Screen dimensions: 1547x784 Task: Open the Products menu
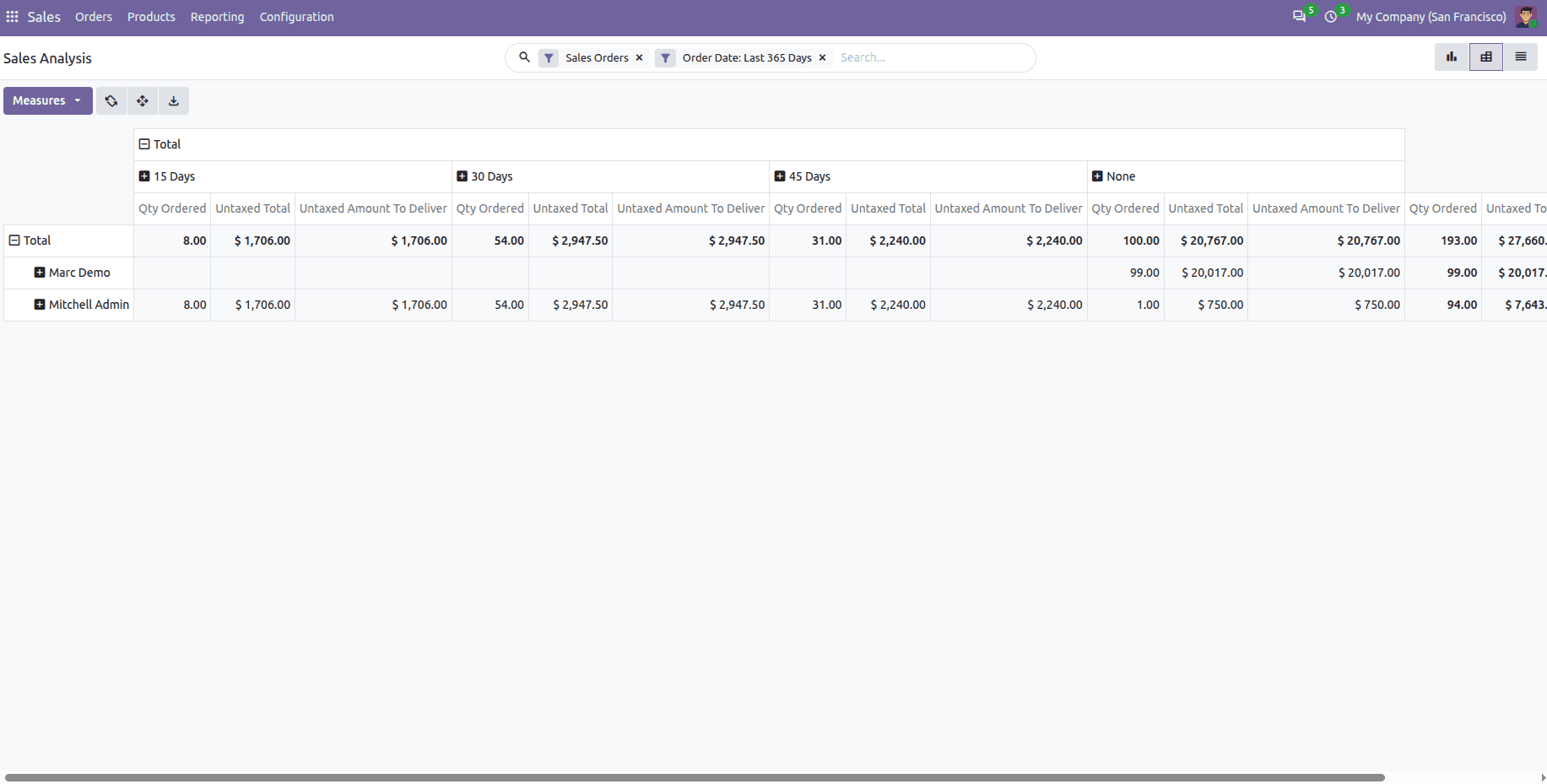click(x=151, y=17)
